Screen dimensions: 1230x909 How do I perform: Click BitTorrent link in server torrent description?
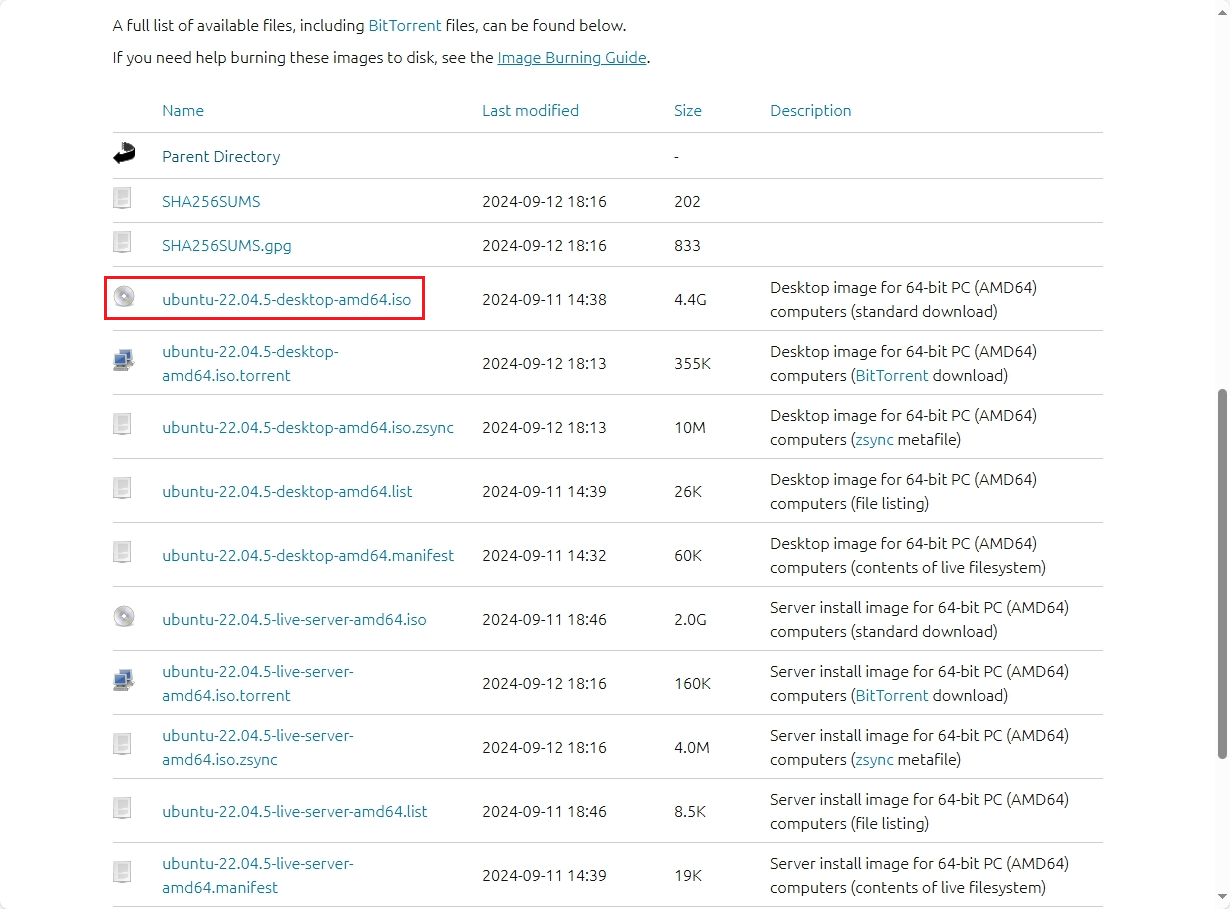pyautogui.click(x=891, y=696)
